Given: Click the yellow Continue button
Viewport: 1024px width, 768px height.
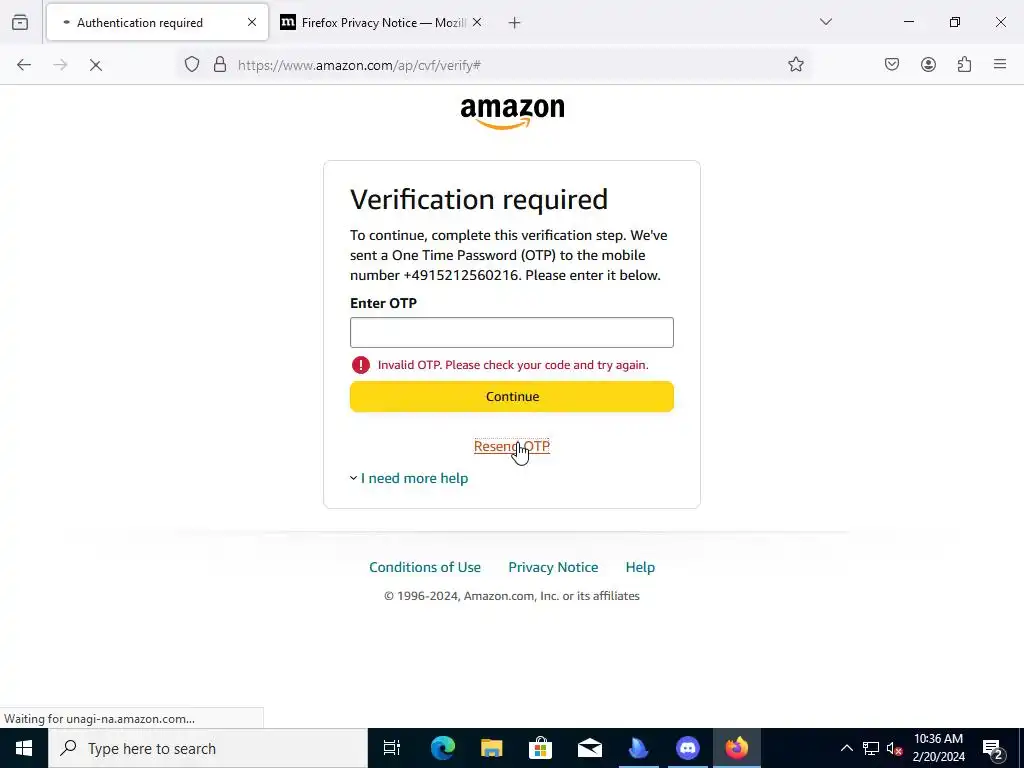Looking at the screenshot, I should (x=512, y=396).
